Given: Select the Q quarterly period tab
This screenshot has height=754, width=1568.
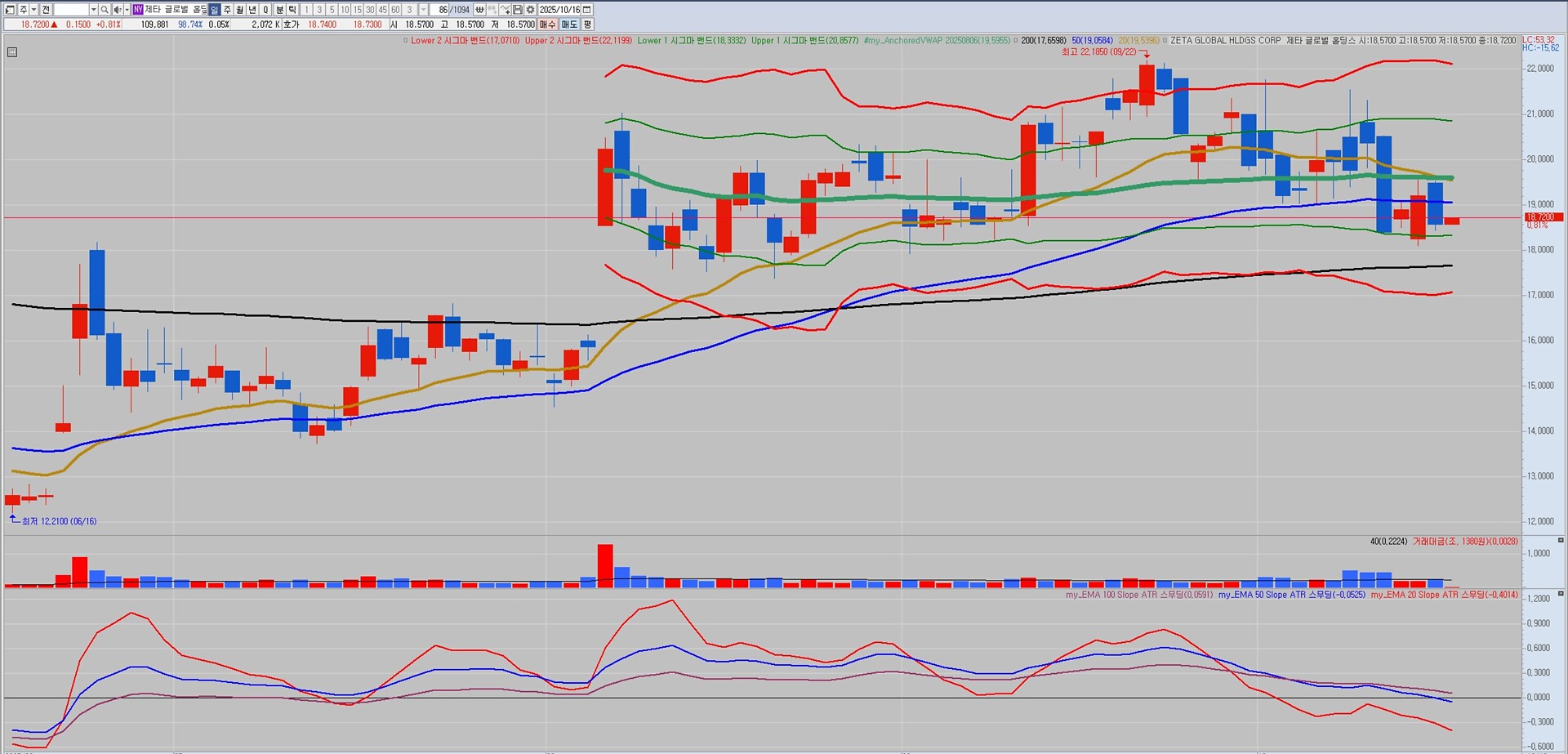Looking at the screenshot, I should (265, 10).
